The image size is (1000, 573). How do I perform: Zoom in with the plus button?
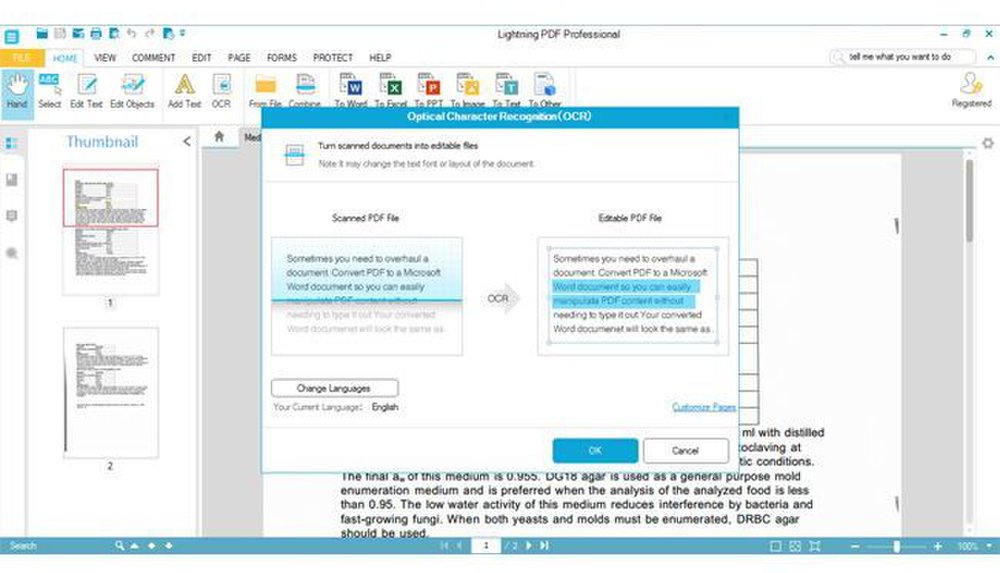938,546
